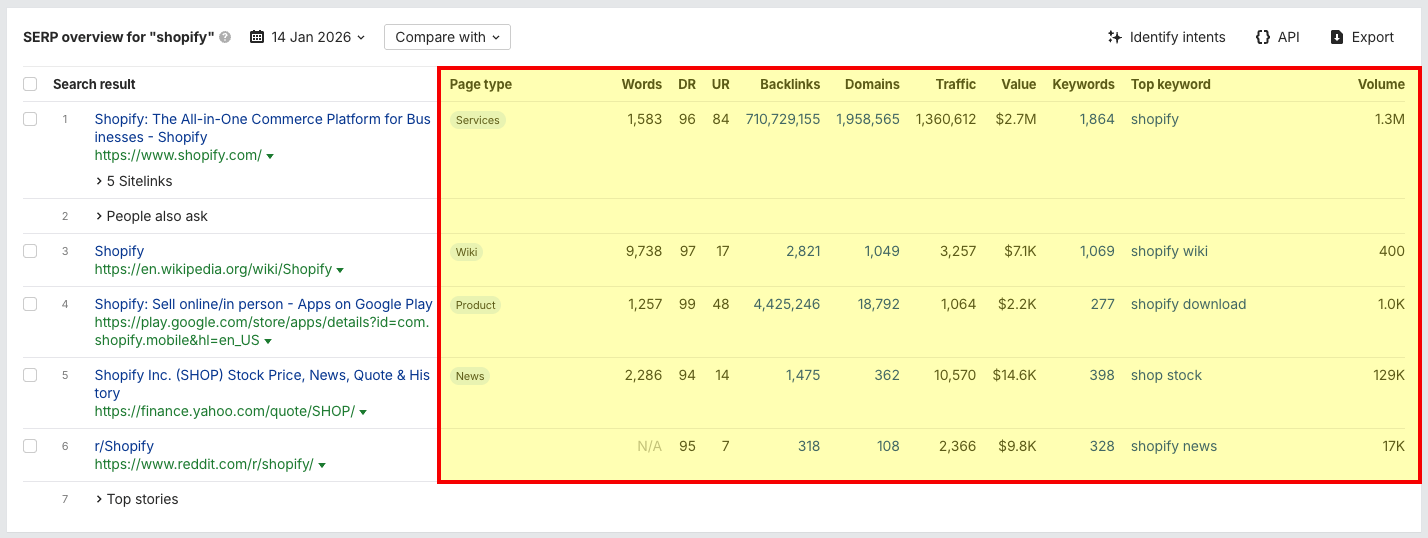Click the DR column header
Image resolution: width=1428 pixels, height=538 pixels.
(x=687, y=84)
